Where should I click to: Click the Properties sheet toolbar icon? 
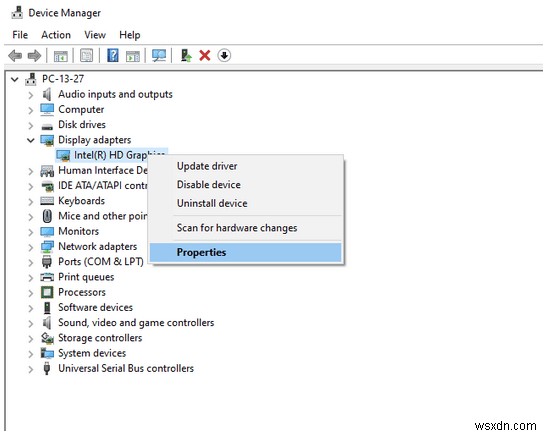click(x=87, y=56)
